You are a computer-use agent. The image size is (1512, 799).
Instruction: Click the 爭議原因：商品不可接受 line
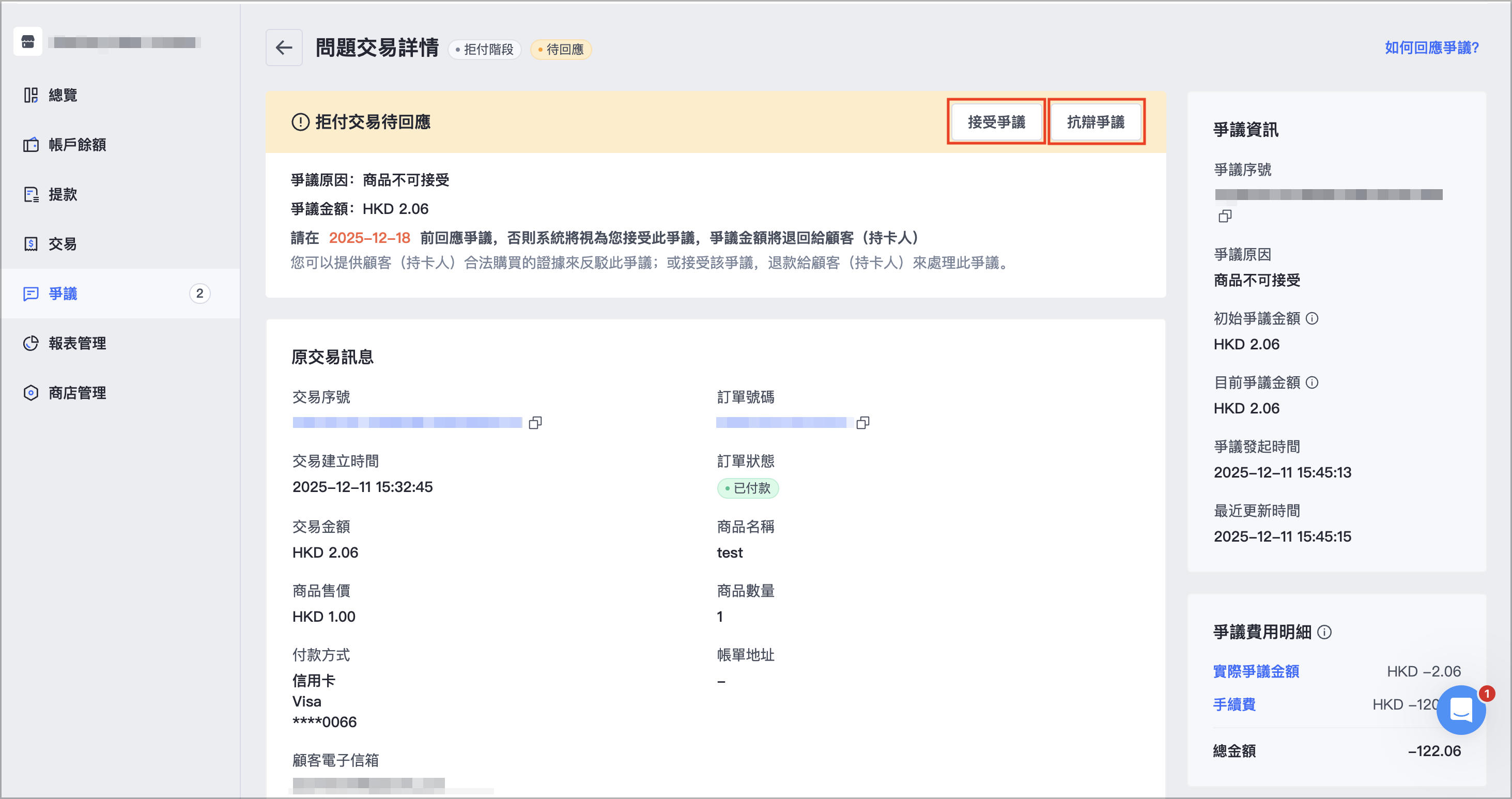tap(371, 180)
